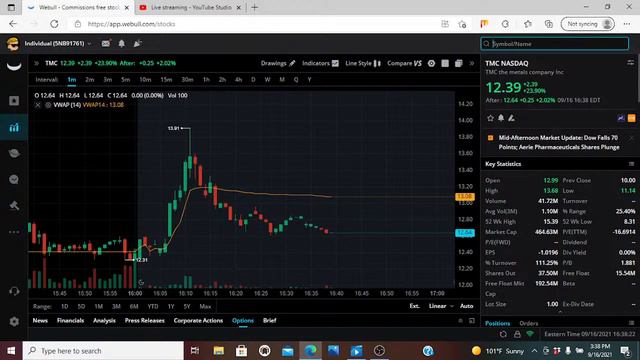This screenshot has height=360, width=640.
Task: Open the TMC notes pen icon
Action: (511, 118)
